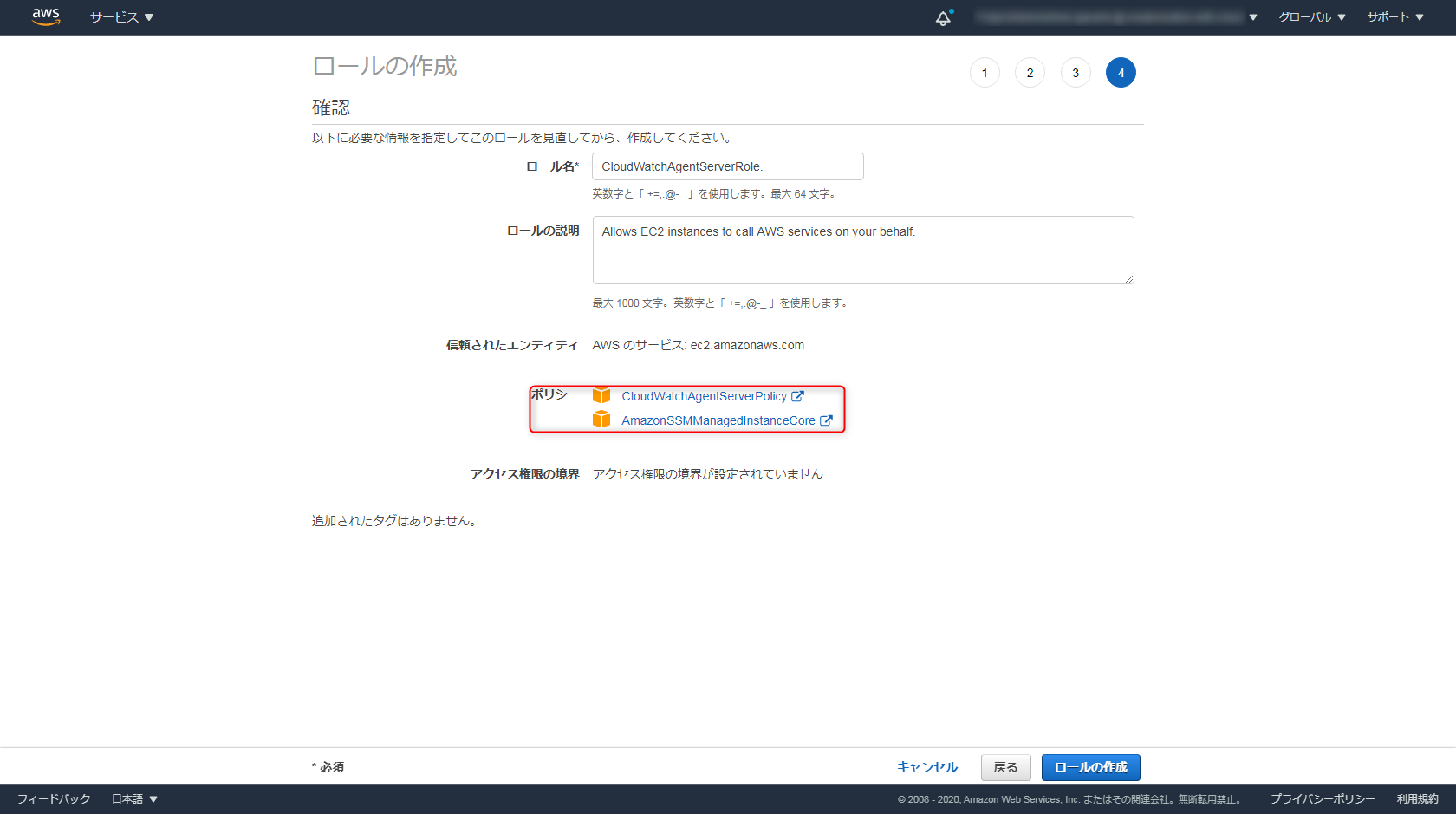Expand the グローバル region dropdown
Image resolution: width=1456 pixels, height=814 pixels.
point(1312,17)
